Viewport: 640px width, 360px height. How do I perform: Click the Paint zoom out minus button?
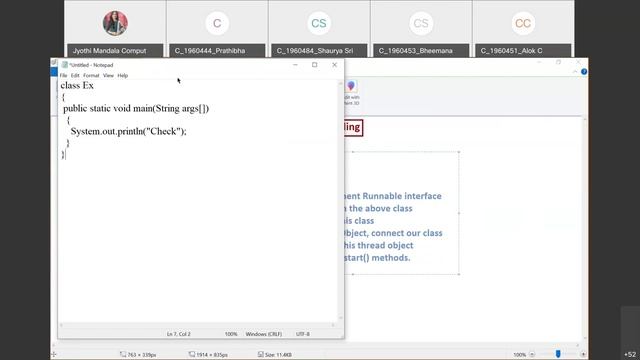click(532, 354)
